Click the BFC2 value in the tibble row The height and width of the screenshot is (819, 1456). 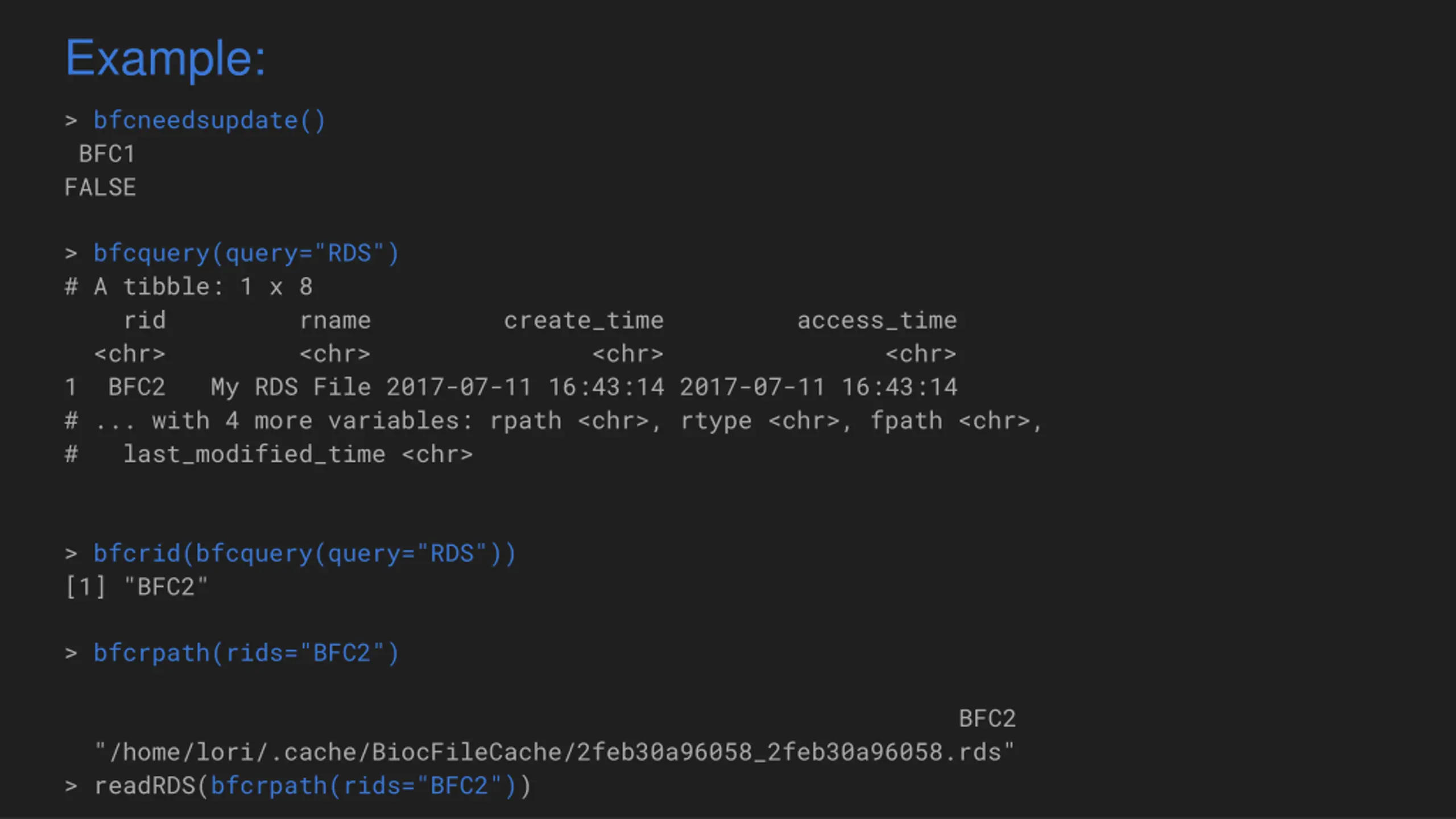[x=136, y=387]
